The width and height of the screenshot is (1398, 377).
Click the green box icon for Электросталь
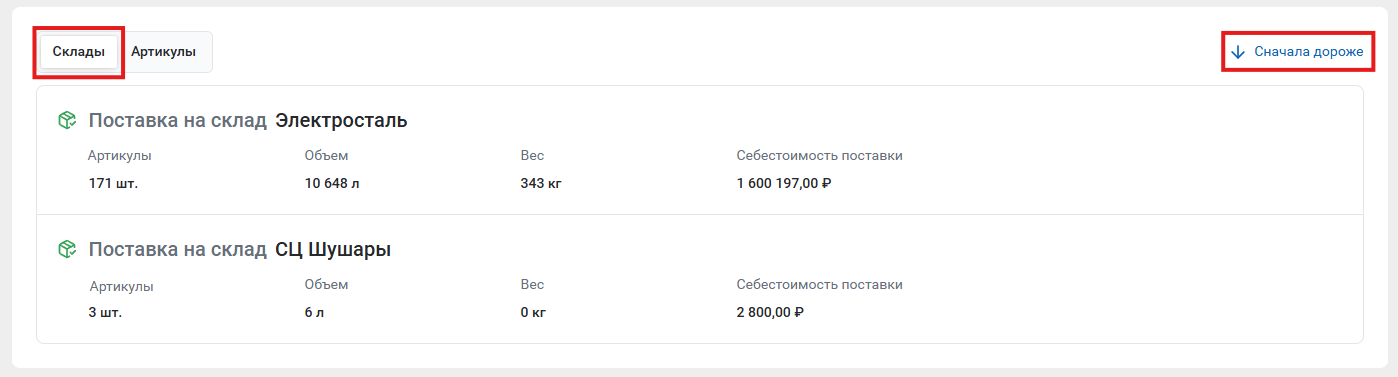pos(67,121)
